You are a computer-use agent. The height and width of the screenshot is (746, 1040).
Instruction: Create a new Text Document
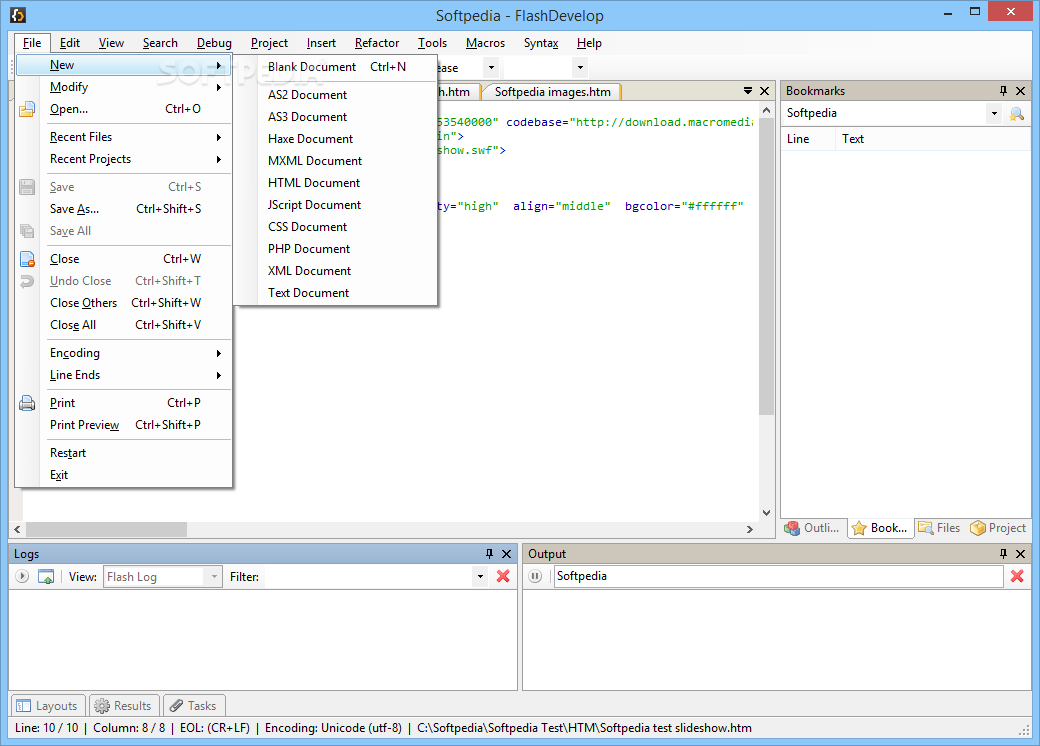tap(337, 292)
